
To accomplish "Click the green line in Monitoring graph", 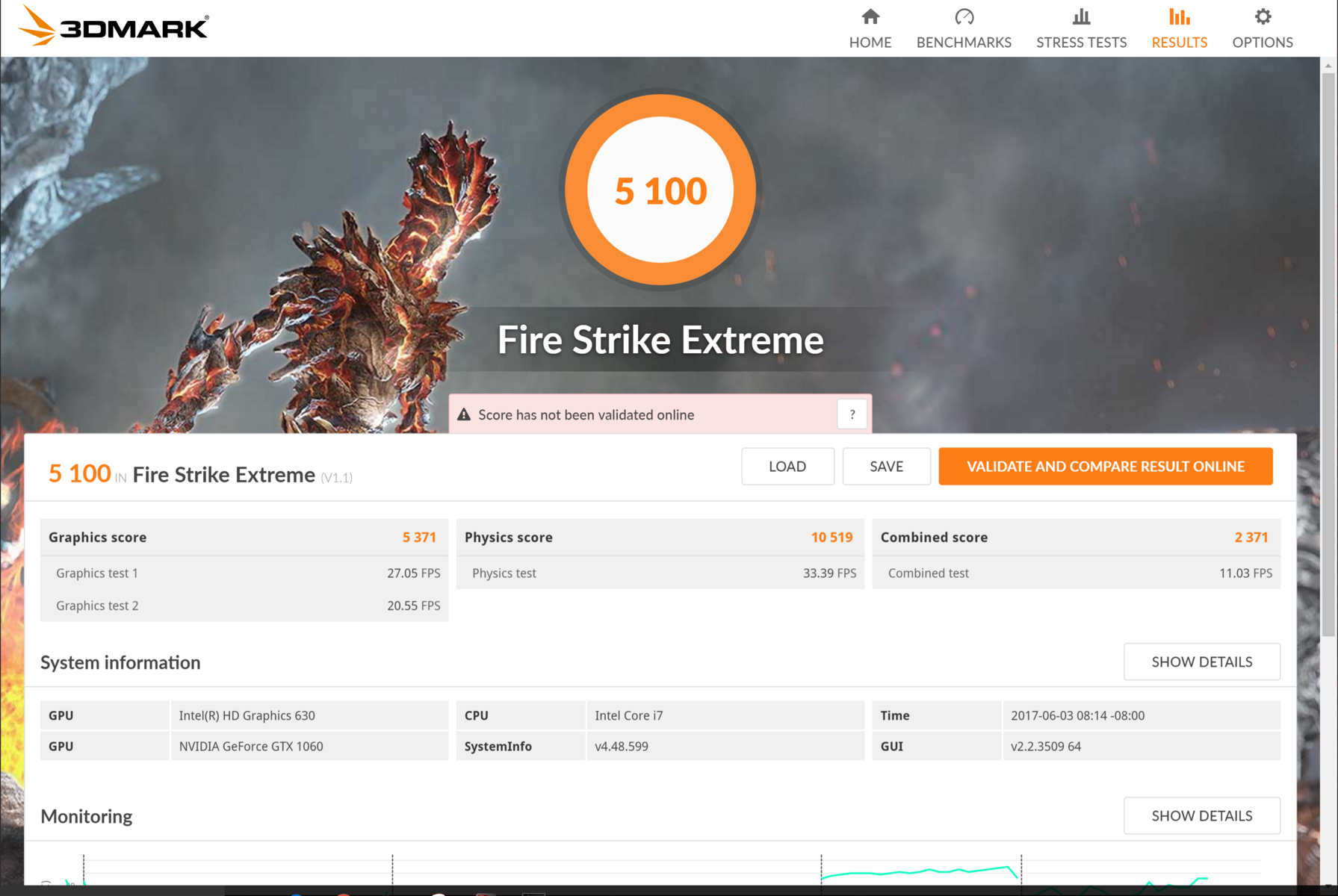I will [x=919, y=871].
